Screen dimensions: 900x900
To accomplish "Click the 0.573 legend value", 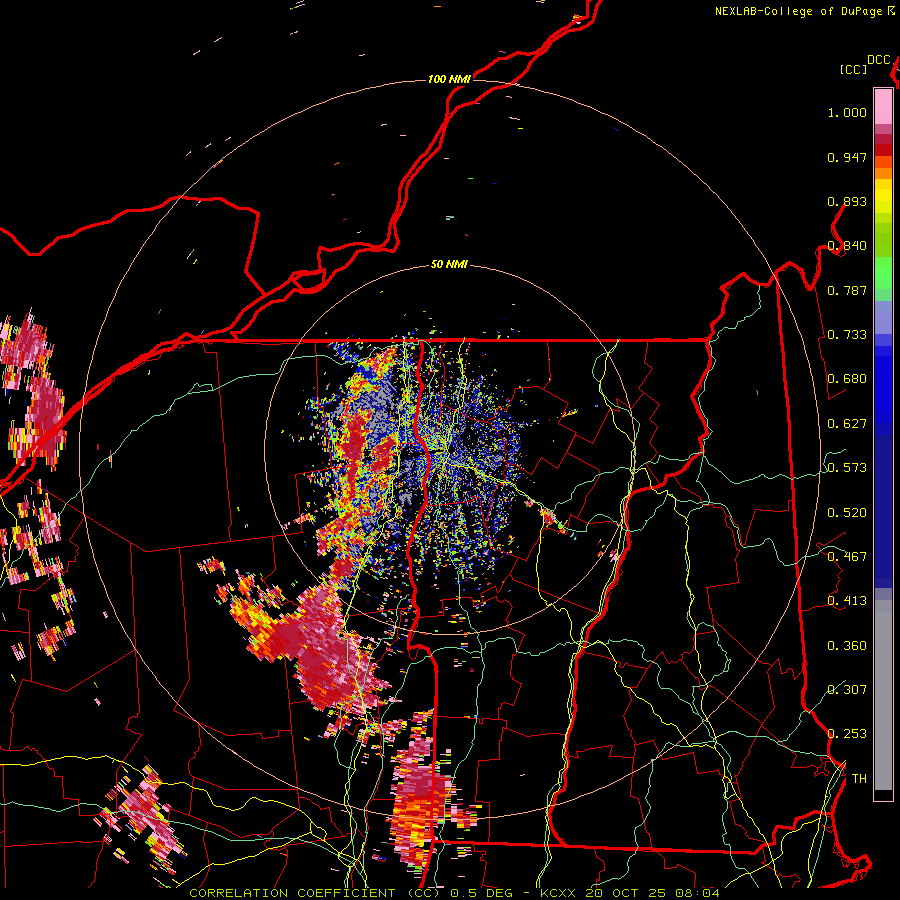I will 847,468.
